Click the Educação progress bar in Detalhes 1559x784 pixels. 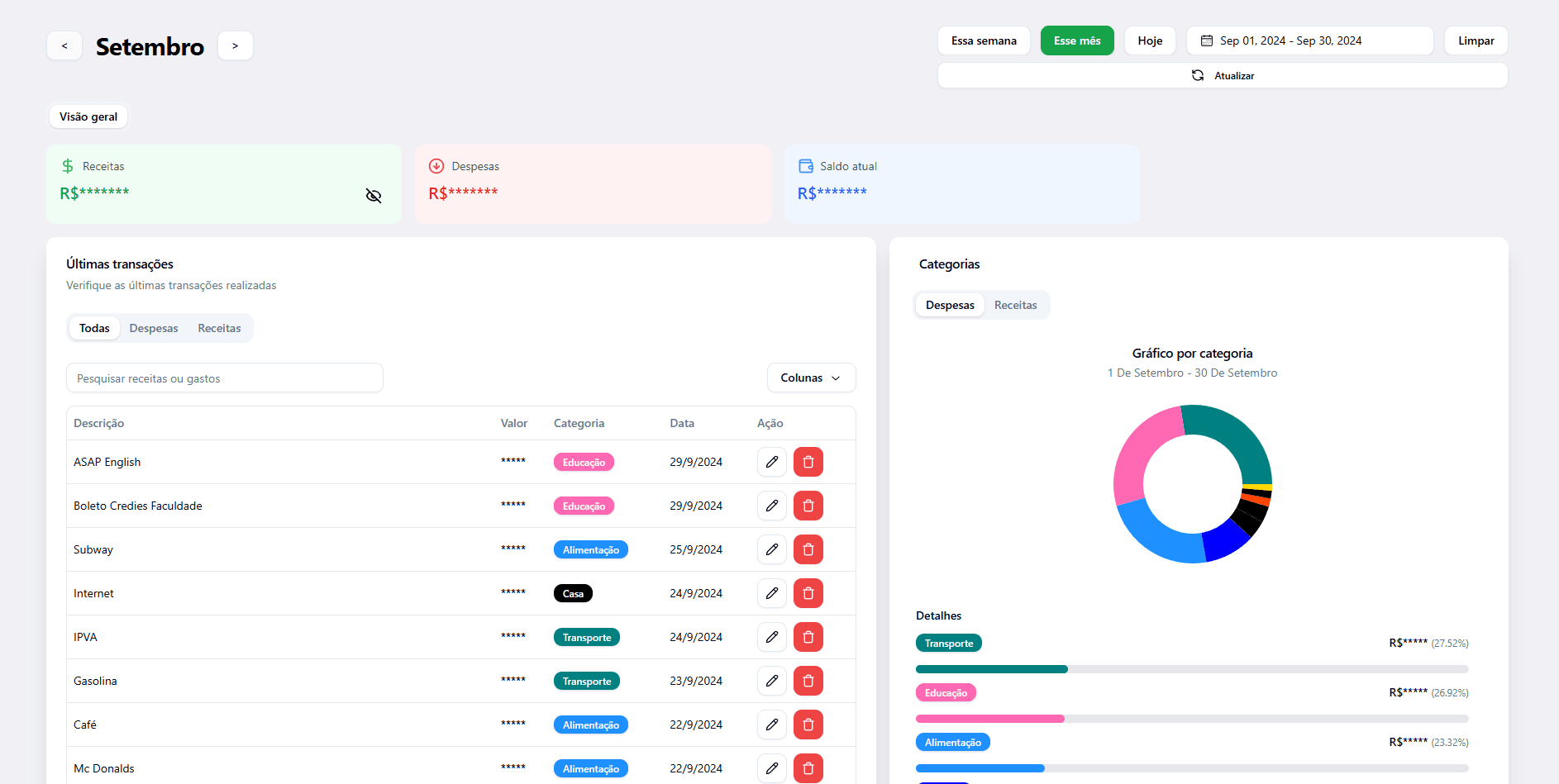(1192, 719)
